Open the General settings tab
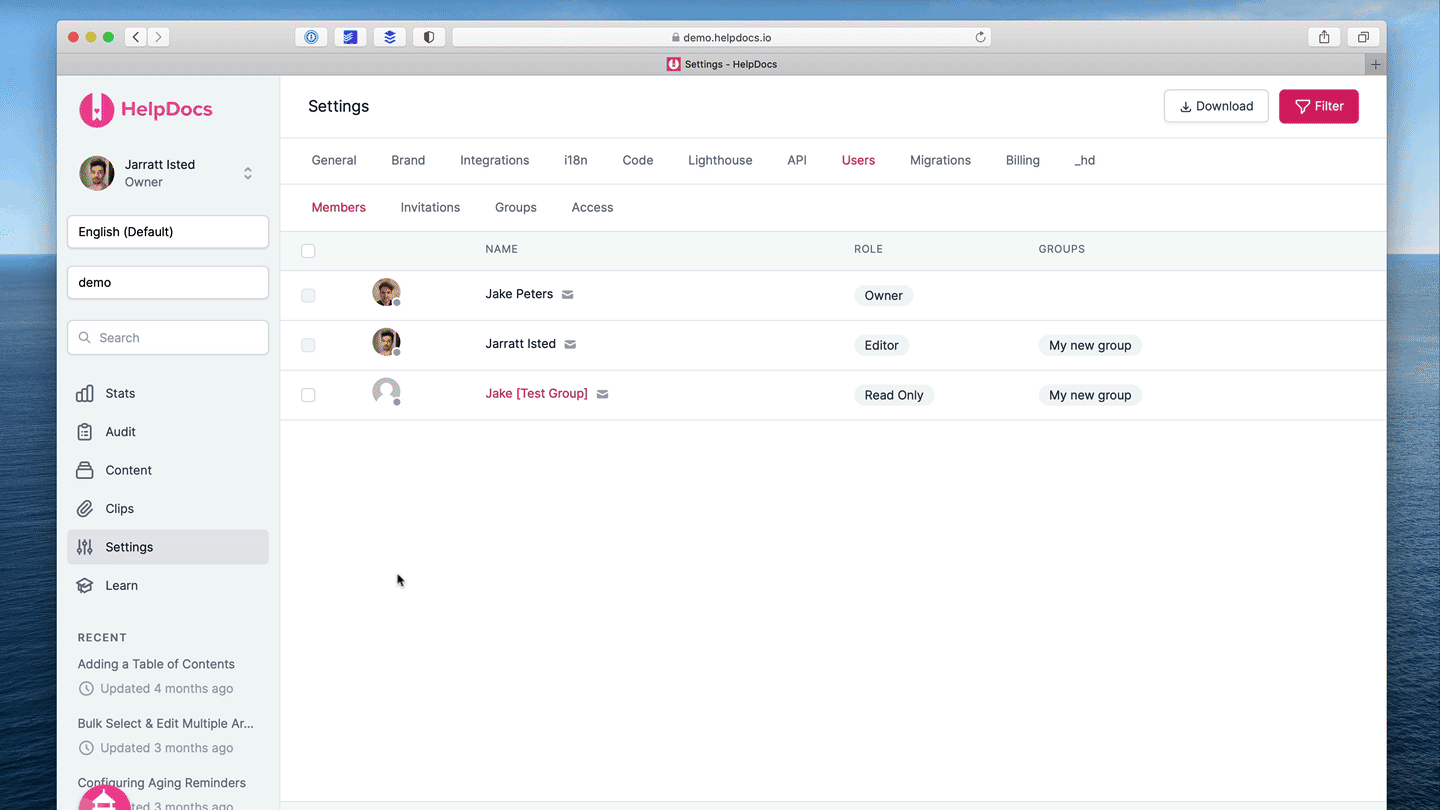The image size is (1440, 810). point(334,160)
